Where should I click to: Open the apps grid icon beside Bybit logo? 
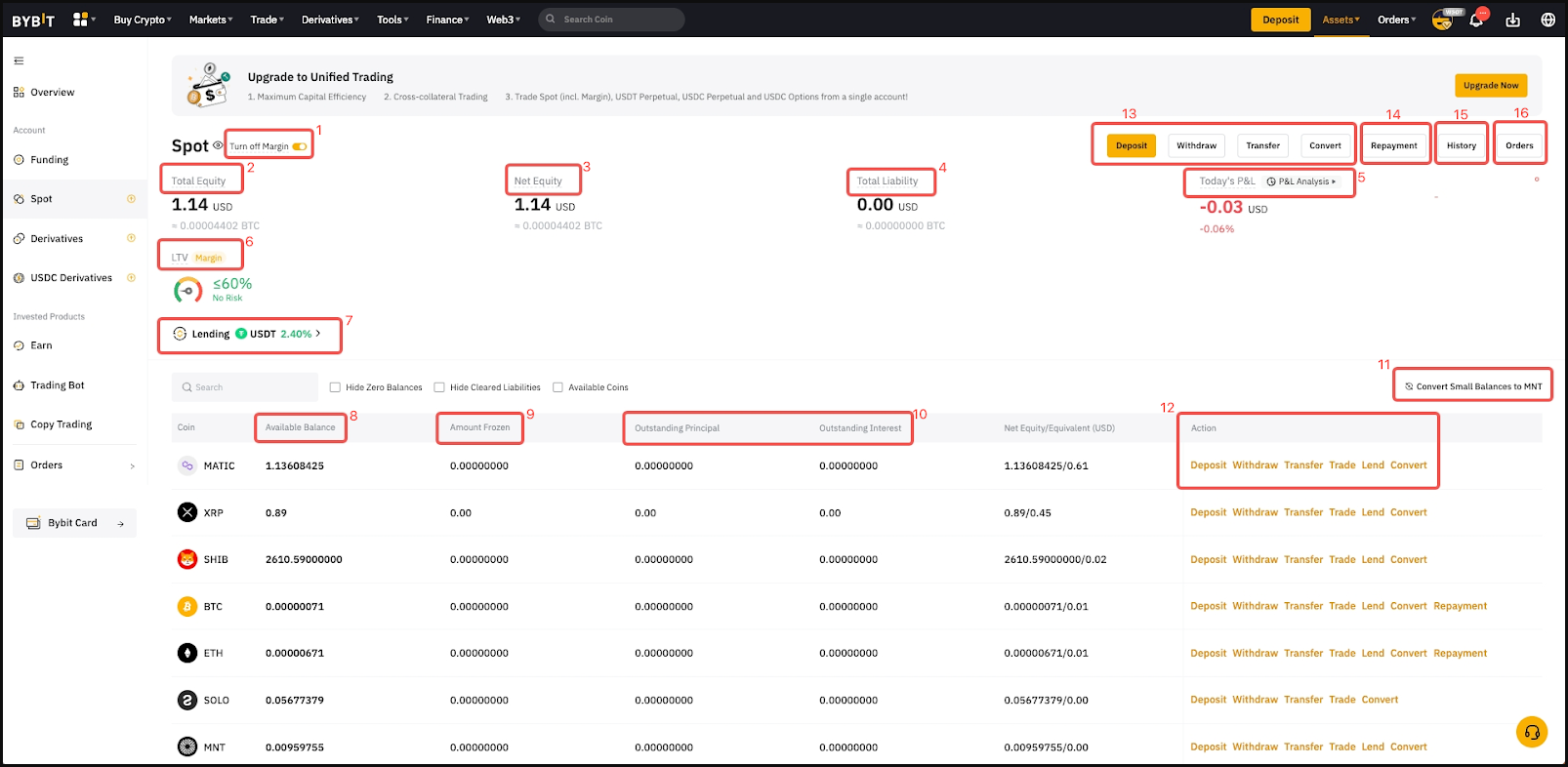(x=81, y=20)
